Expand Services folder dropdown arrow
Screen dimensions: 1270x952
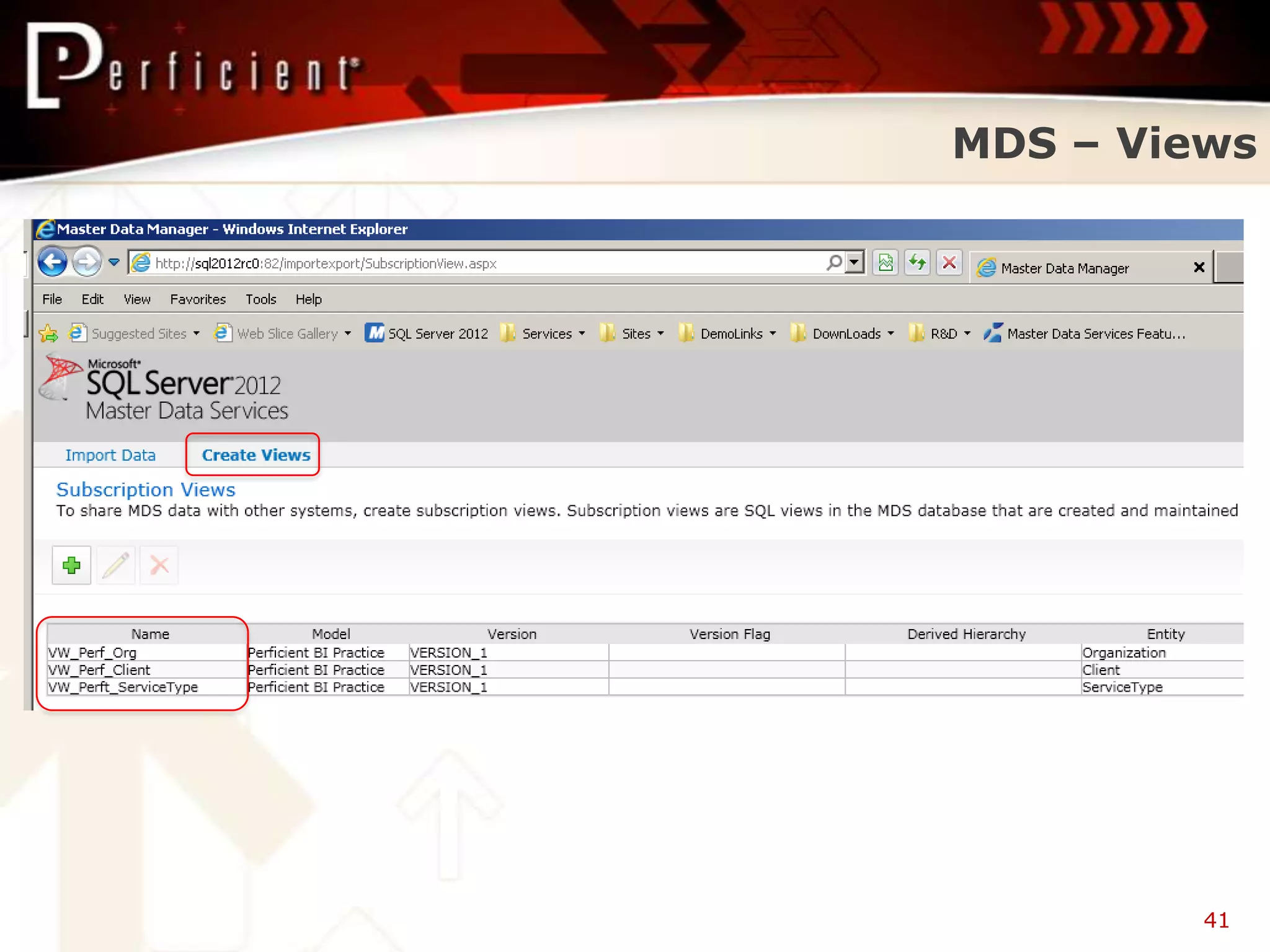582,333
